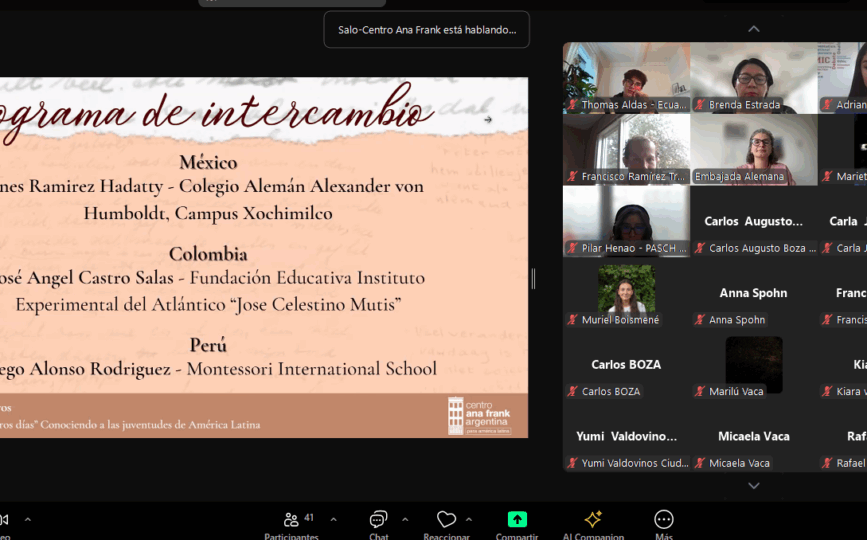867x540 pixels.
Task: Expand the Participantes options arrow
Action: (x=333, y=519)
